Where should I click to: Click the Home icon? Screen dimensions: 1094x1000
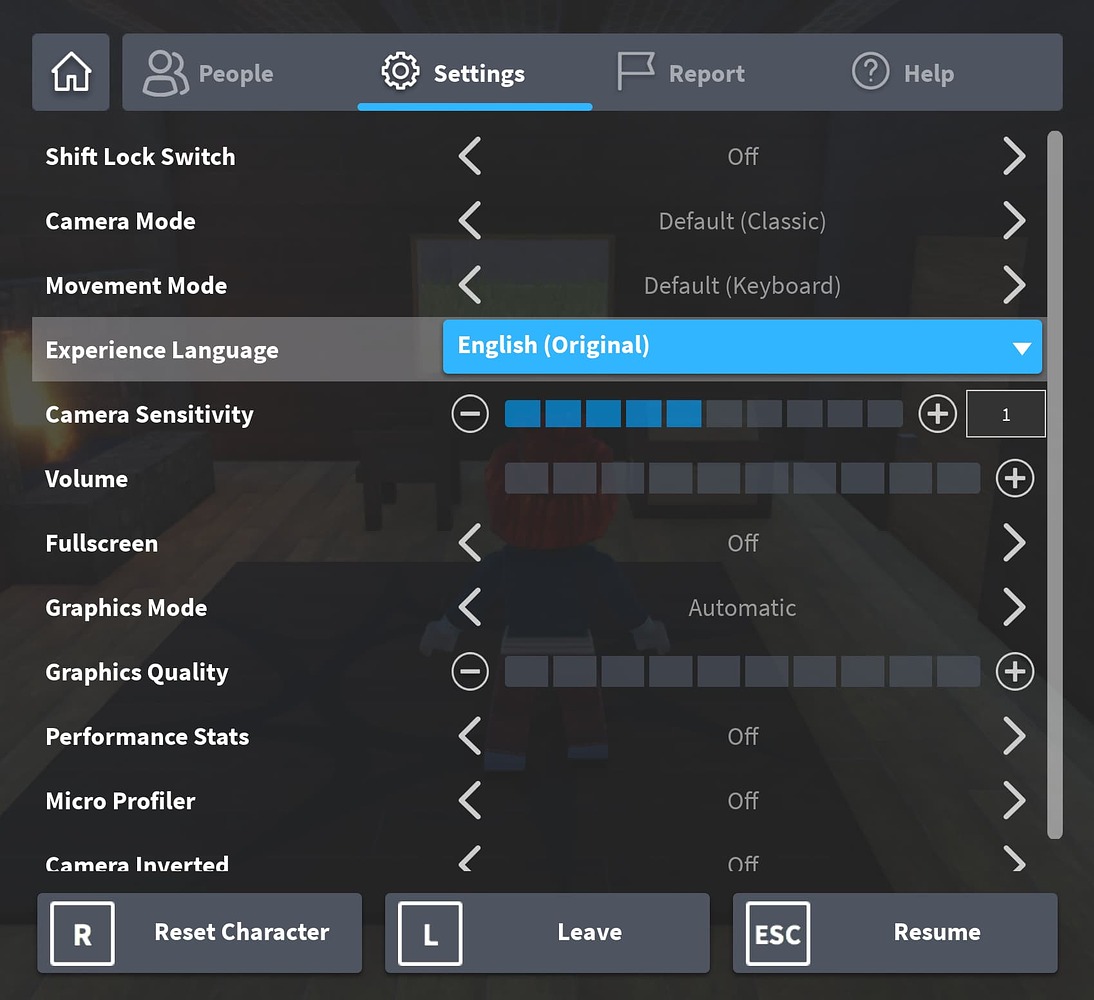click(x=70, y=72)
